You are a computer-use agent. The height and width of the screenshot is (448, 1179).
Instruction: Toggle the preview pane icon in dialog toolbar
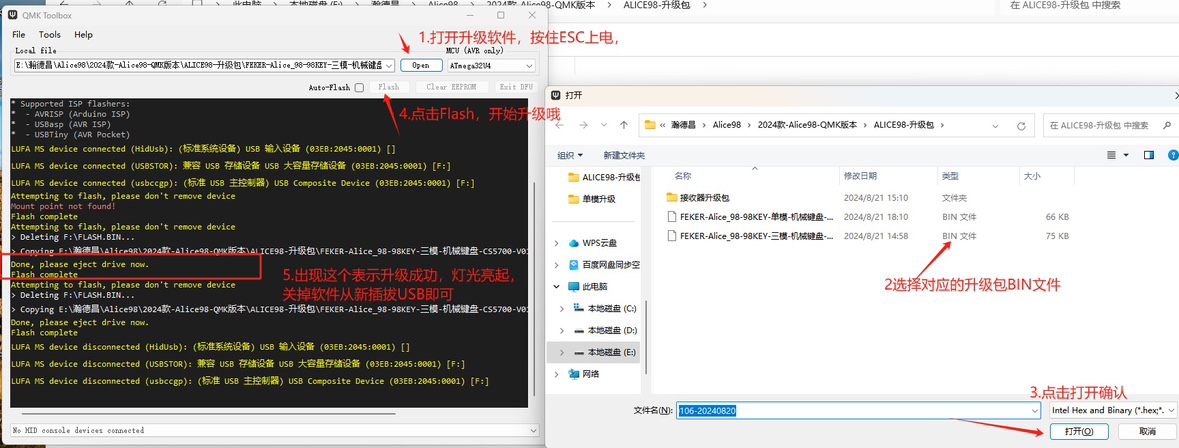[1149, 155]
